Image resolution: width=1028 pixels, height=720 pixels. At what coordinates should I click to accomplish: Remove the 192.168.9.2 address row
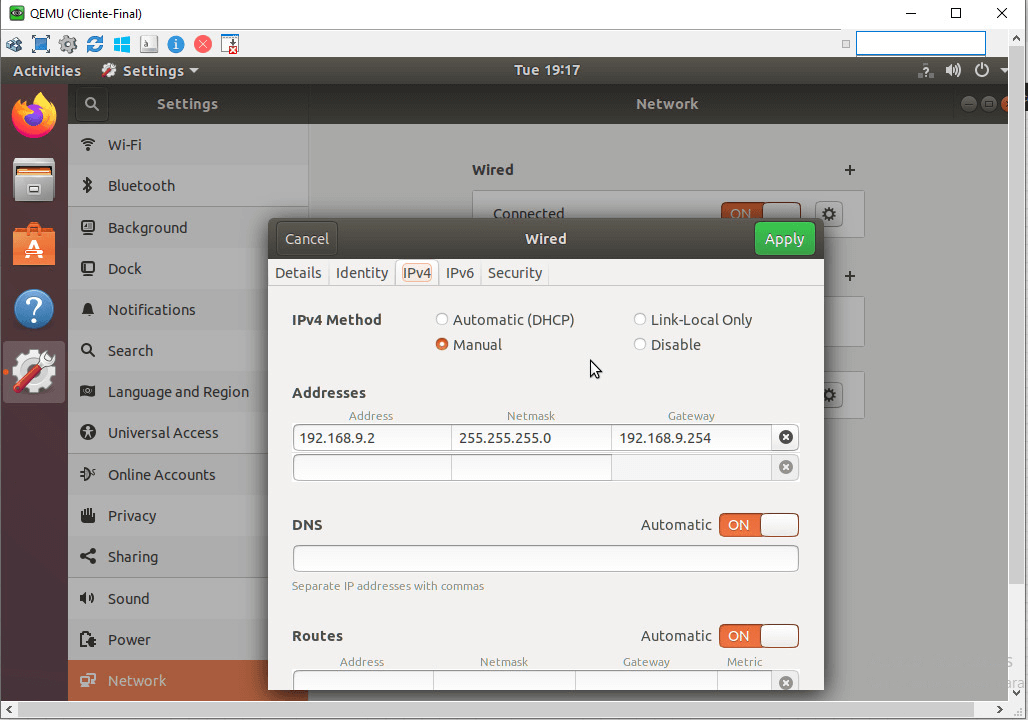[785, 437]
